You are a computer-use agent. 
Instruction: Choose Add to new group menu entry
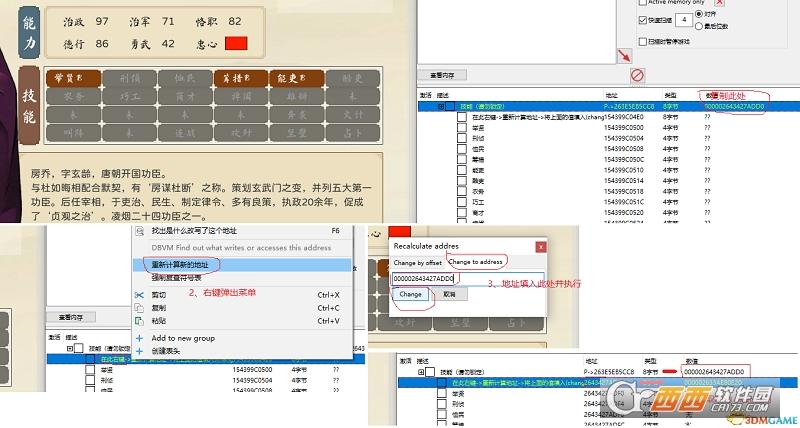pos(243,338)
